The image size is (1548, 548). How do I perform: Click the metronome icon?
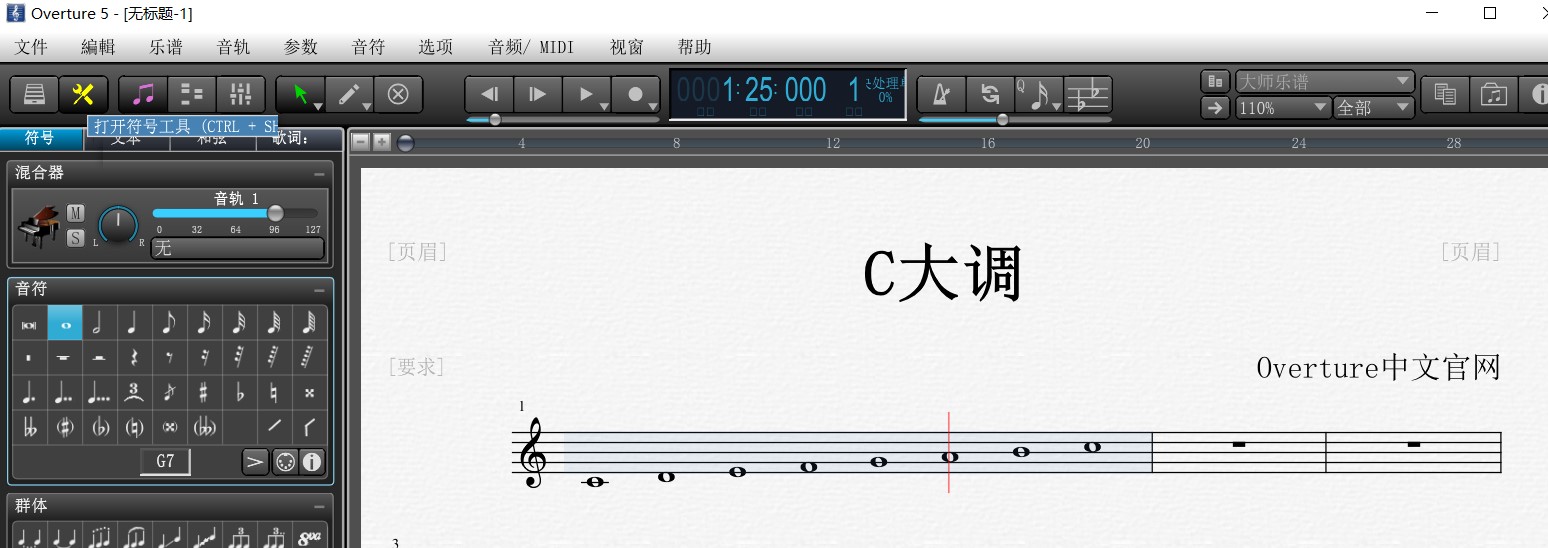pos(941,94)
